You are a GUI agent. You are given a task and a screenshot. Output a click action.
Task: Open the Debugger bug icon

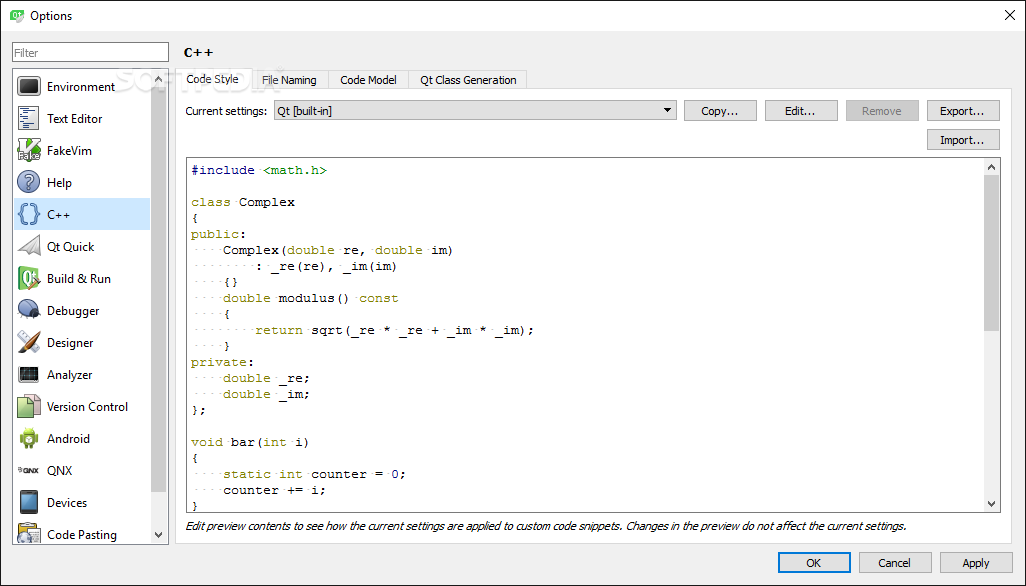(29, 311)
